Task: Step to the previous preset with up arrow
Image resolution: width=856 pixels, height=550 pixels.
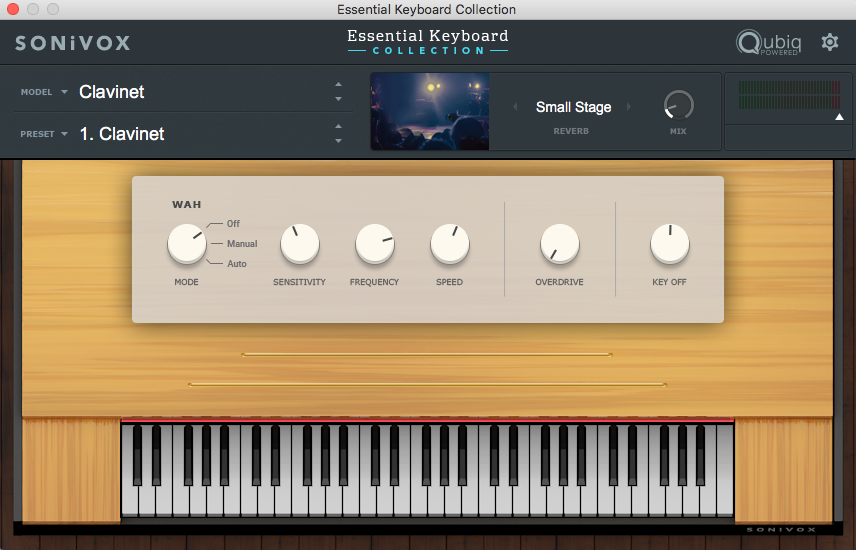Action: [x=338, y=127]
